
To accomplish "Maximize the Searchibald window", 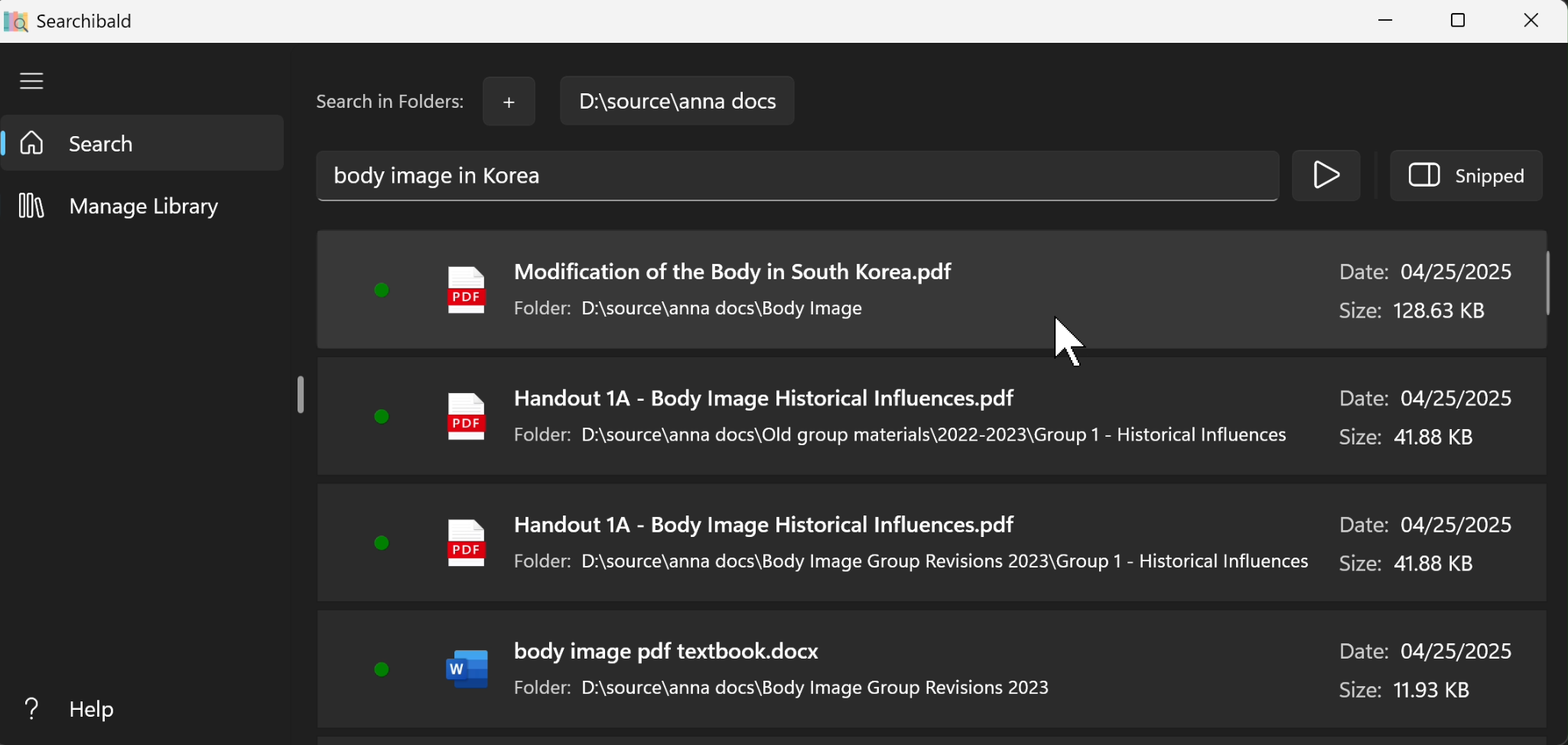I will 1458,21.
